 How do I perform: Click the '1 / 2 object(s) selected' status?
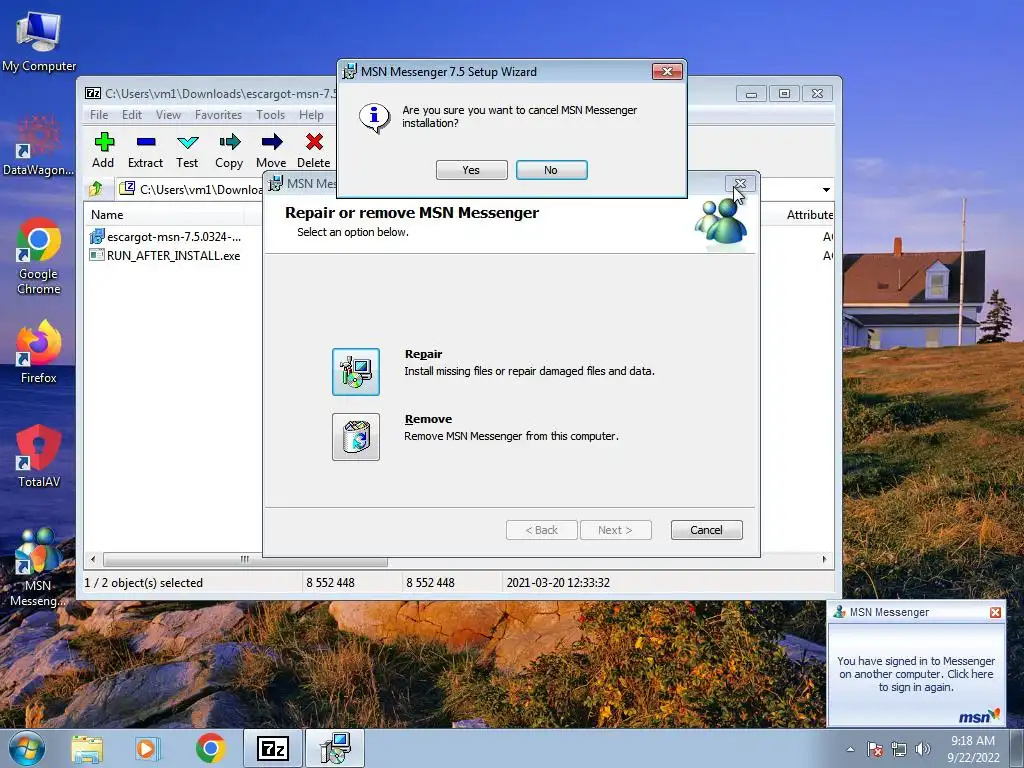[144, 583]
